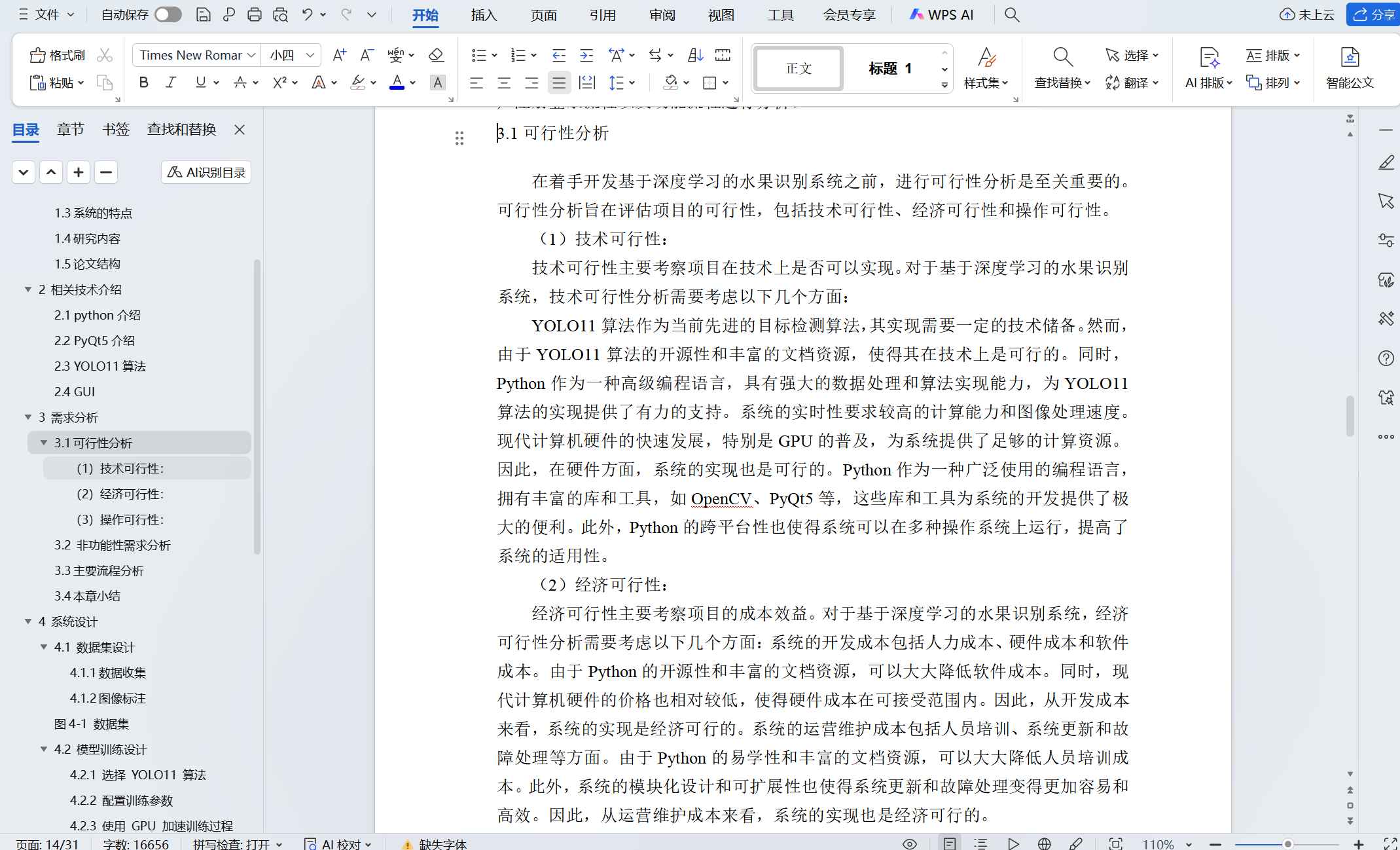The width and height of the screenshot is (1400, 850).
Task: Open the 引用 (References) ribbon tab
Action: [602, 14]
